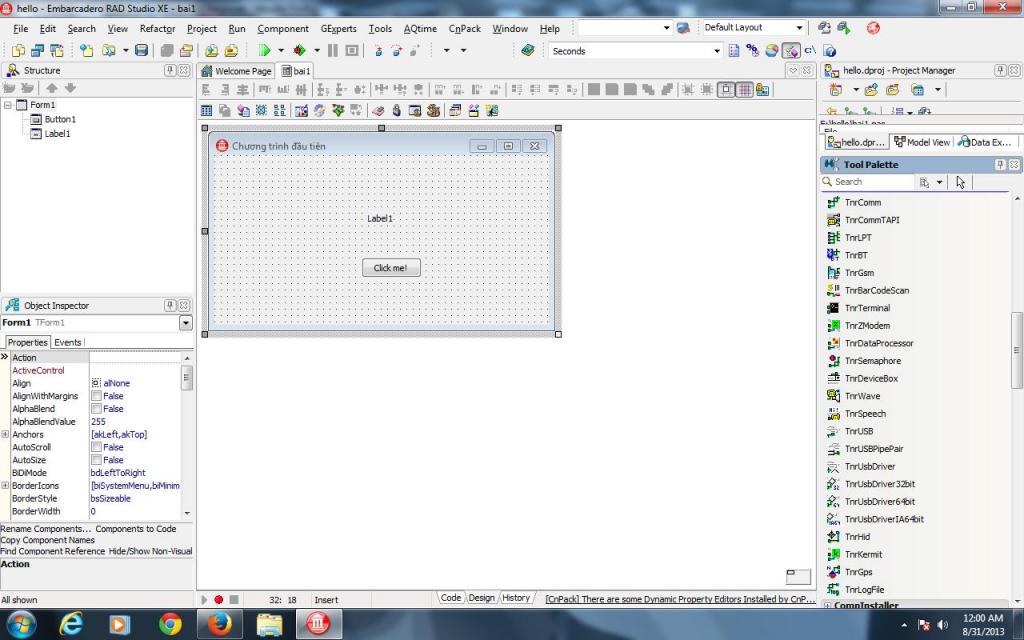Open the Tool Palette category dropdown arrow
The height and width of the screenshot is (640, 1024).
coord(939,182)
